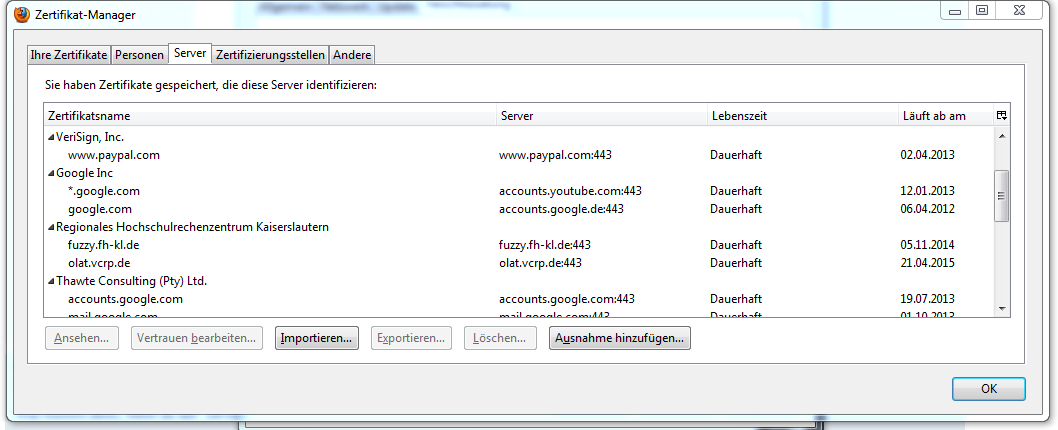Select the olat.vcrp.de certificate row
Viewport: 1058px width, 430px height.
click(520, 263)
